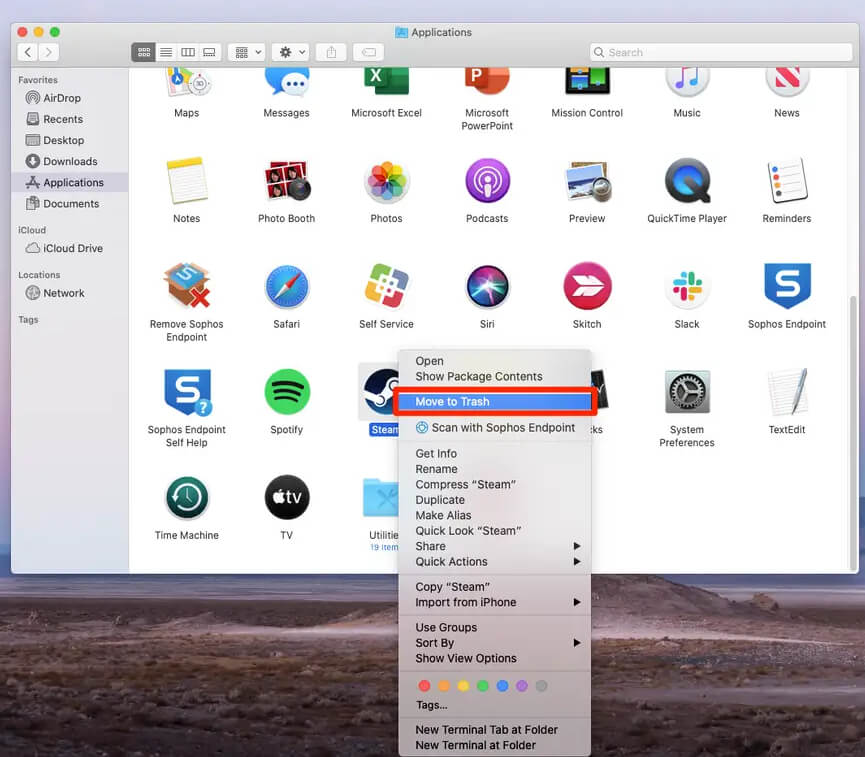The width and height of the screenshot is (865, 757).
Task: Switch to column view in toolbar
Action: click(x=188, y=52)
